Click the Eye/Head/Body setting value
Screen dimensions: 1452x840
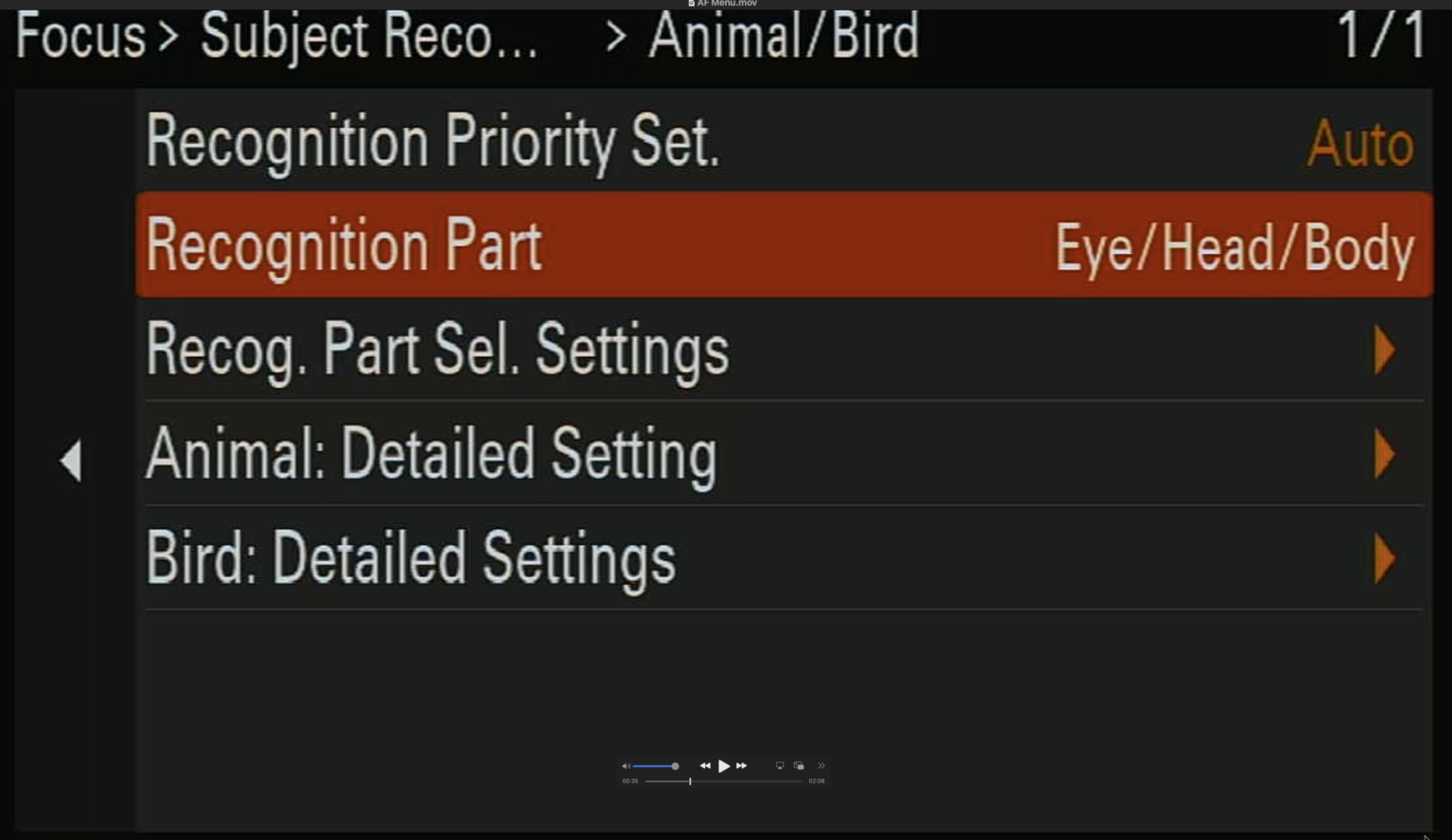(1234, 249)
